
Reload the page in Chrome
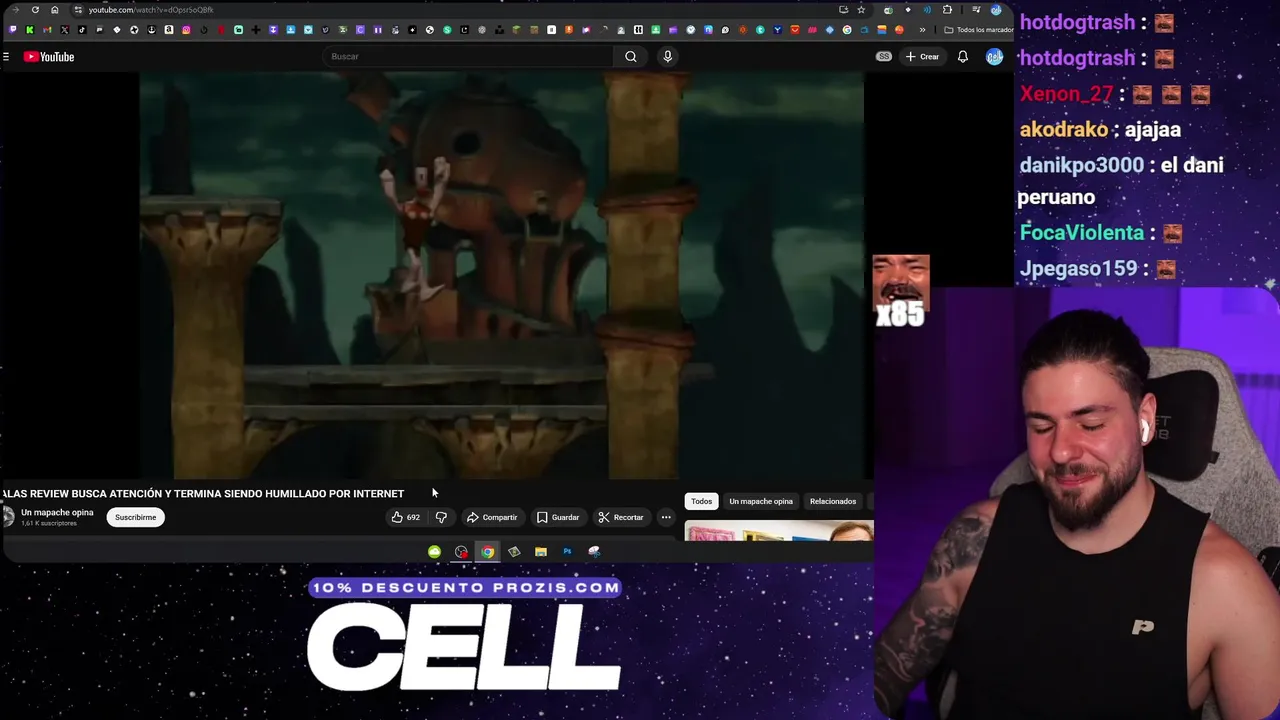pyautogui.click(x=35, y=10)
